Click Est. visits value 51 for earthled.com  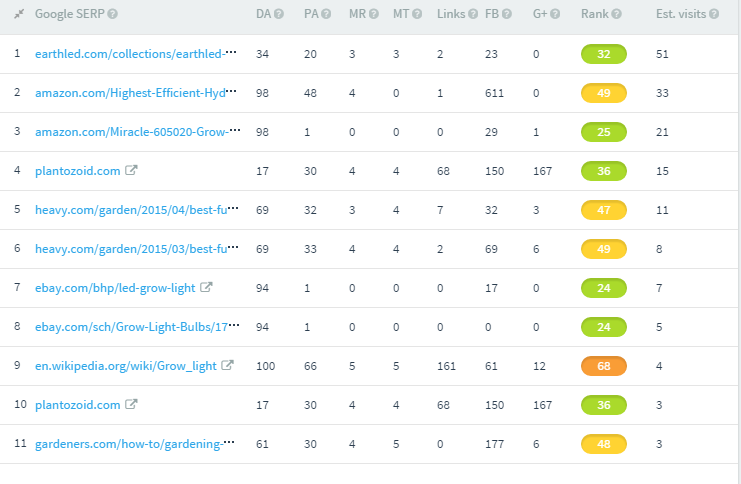point(662,54)
